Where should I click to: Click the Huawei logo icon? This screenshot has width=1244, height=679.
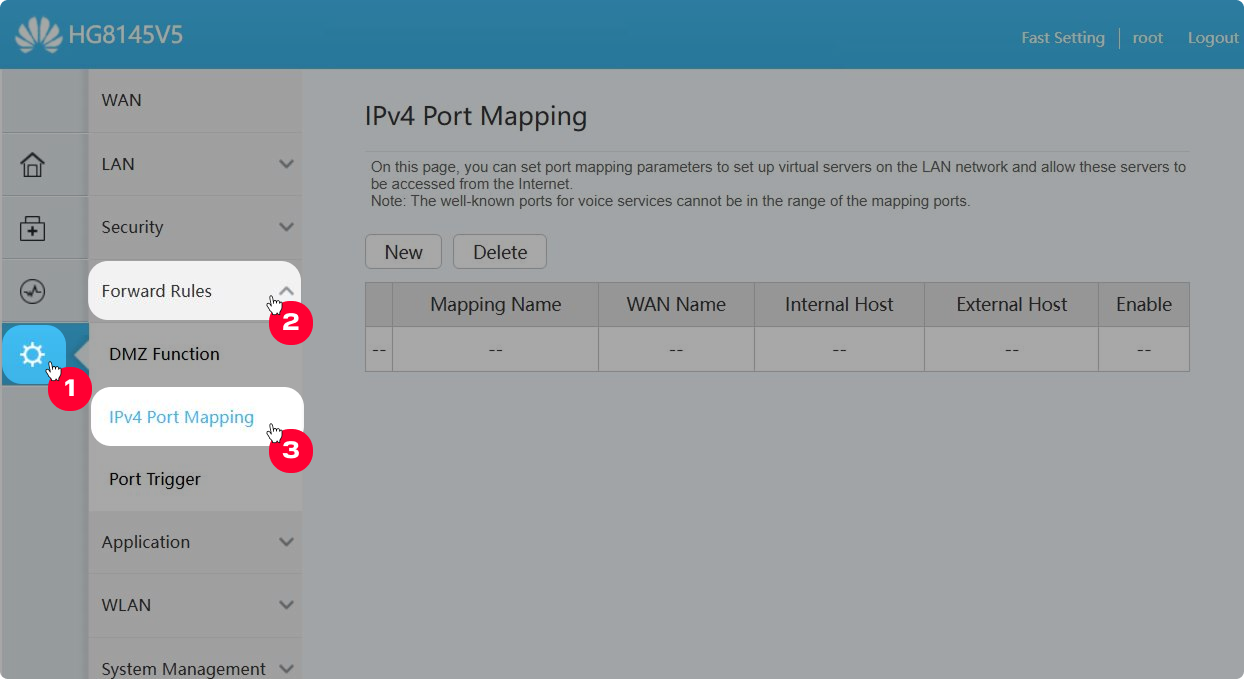click(38, 36)
